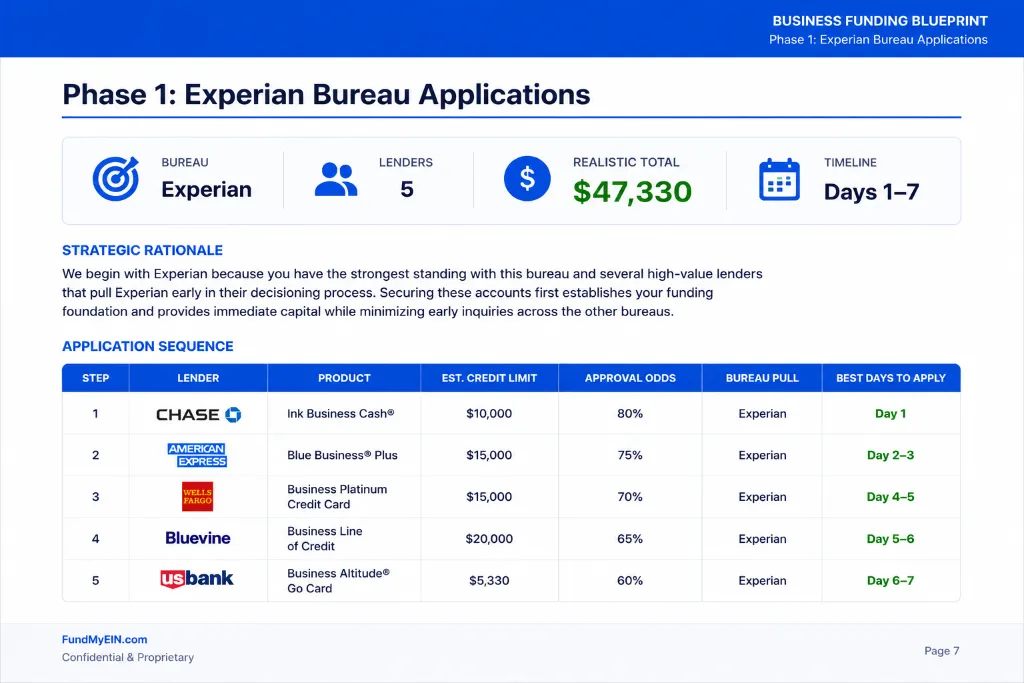Screen dimensions: 1024x683
Task: Click the 75% approval odds value
Action: coord(630,455)
